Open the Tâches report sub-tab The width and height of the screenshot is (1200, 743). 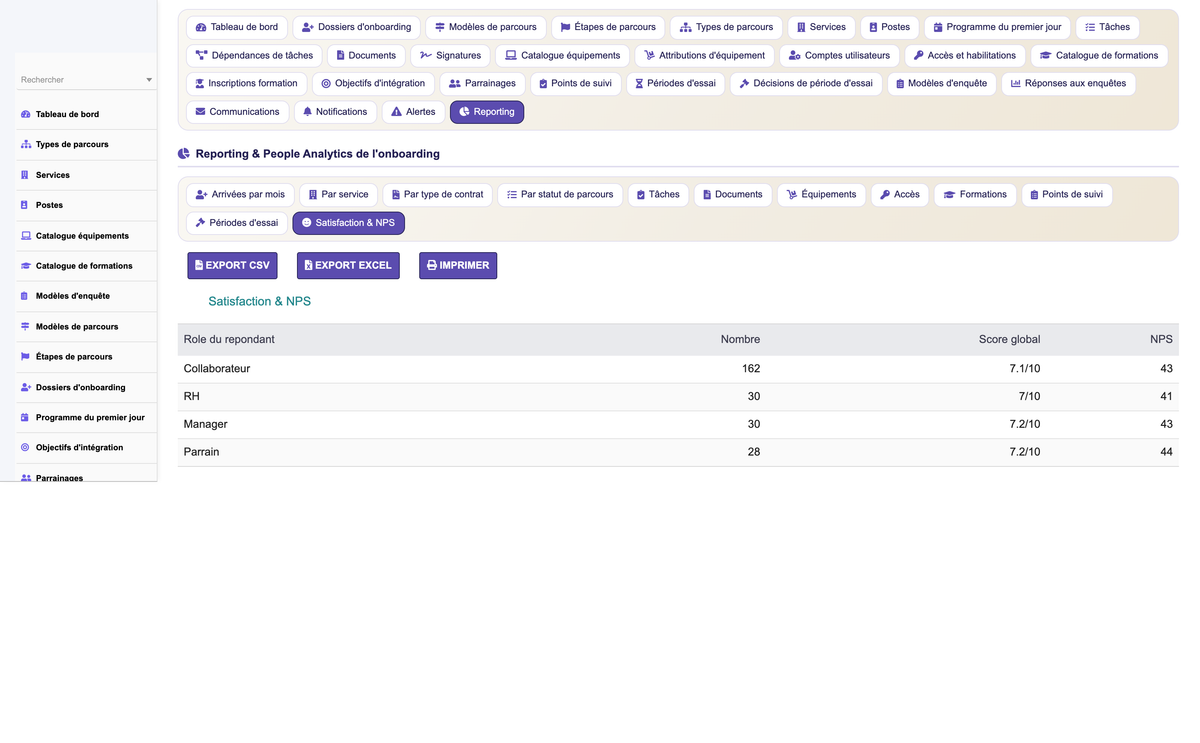(658, 194)
